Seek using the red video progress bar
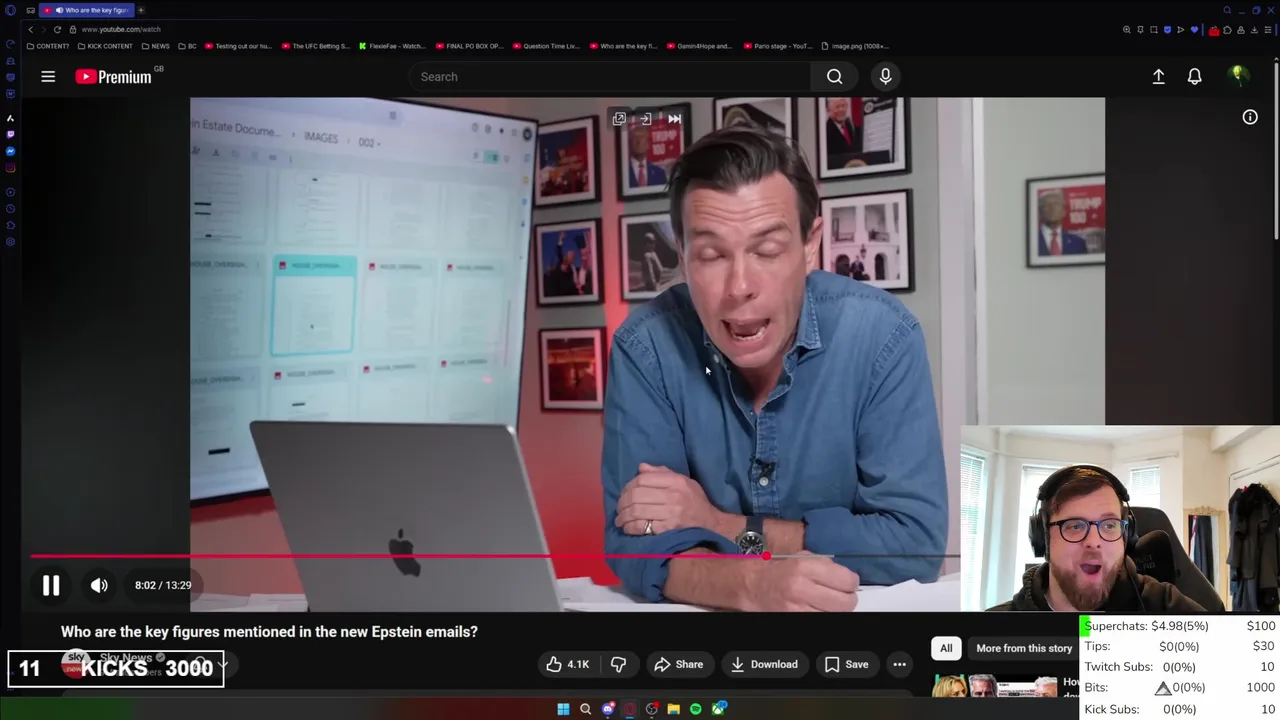Viewport: 1280px width, 720px height. pyautogui.click(x=495, y=556)
